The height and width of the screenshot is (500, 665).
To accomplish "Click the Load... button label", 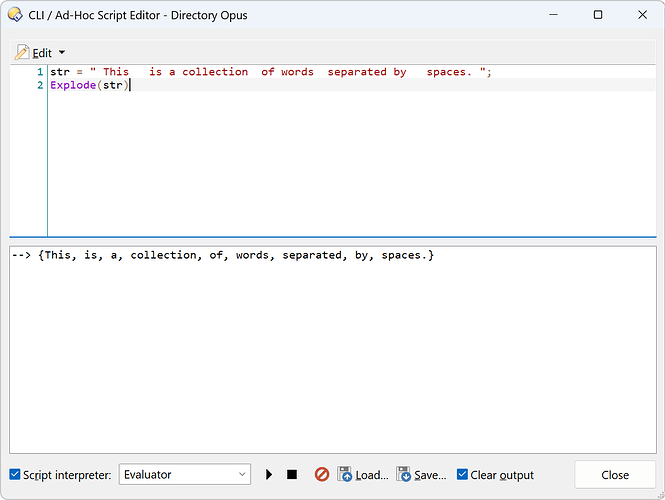I will tap(371, 475).
